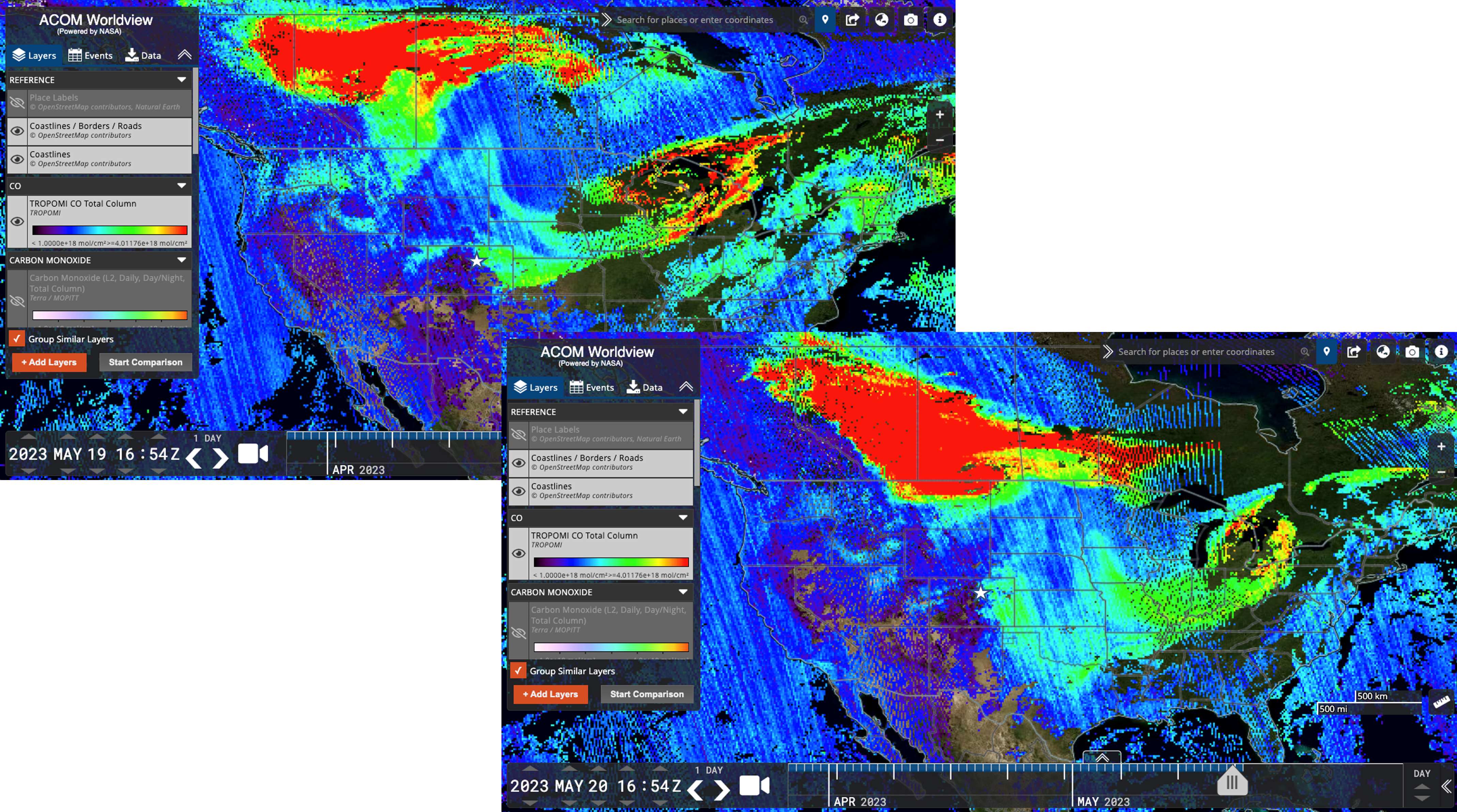Click the ruler measure tool icon

(x=1441, y=702)
